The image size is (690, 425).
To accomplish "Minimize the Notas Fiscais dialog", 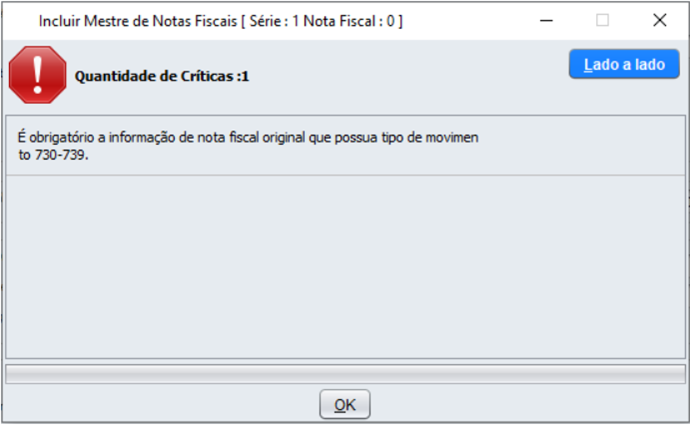I will pyautogui.click(x=546, y=20).
